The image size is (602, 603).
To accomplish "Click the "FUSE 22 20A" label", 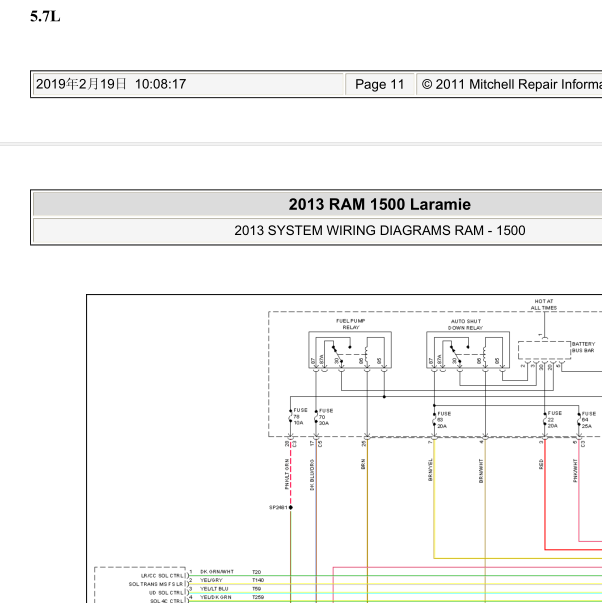I will coord(554,420).
